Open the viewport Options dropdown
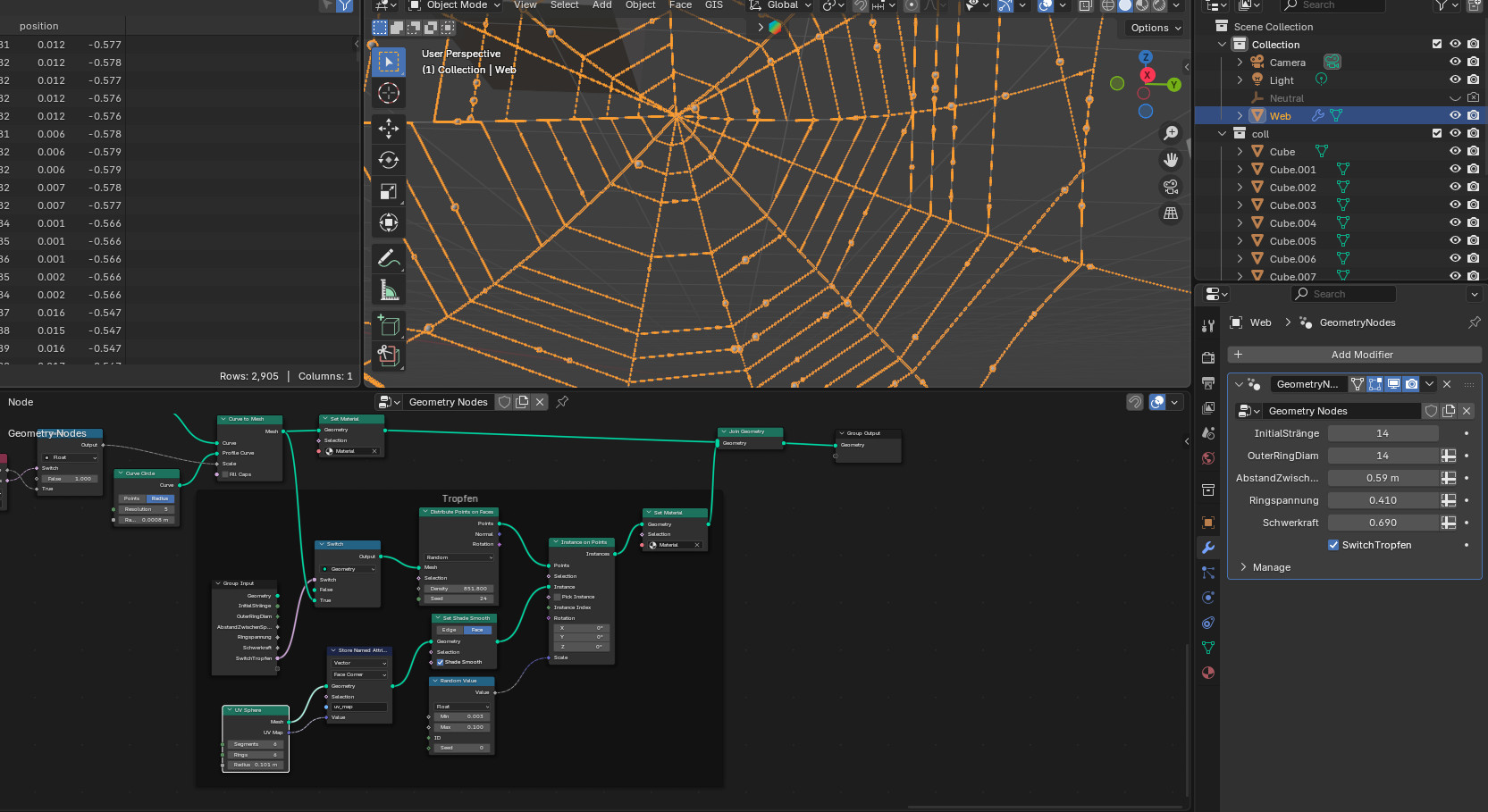This screenshot has width=1488, height=812. (1156, 28)
